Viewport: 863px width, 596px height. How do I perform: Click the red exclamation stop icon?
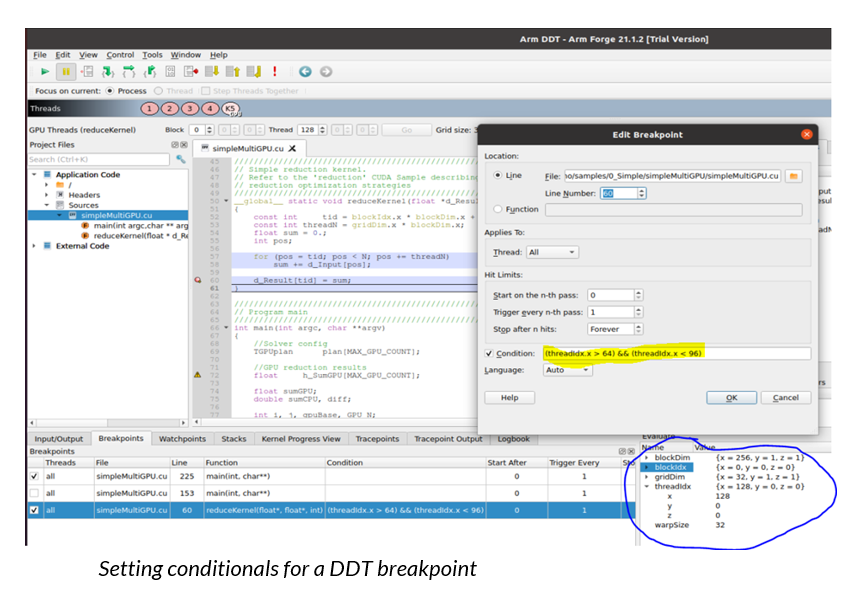point(273,71)
